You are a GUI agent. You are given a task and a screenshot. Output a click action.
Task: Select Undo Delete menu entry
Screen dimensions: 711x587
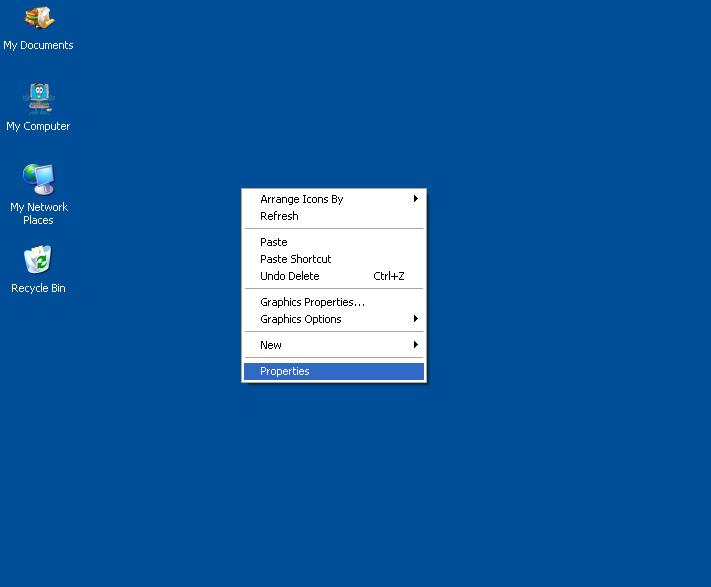(x=334, y=276)
